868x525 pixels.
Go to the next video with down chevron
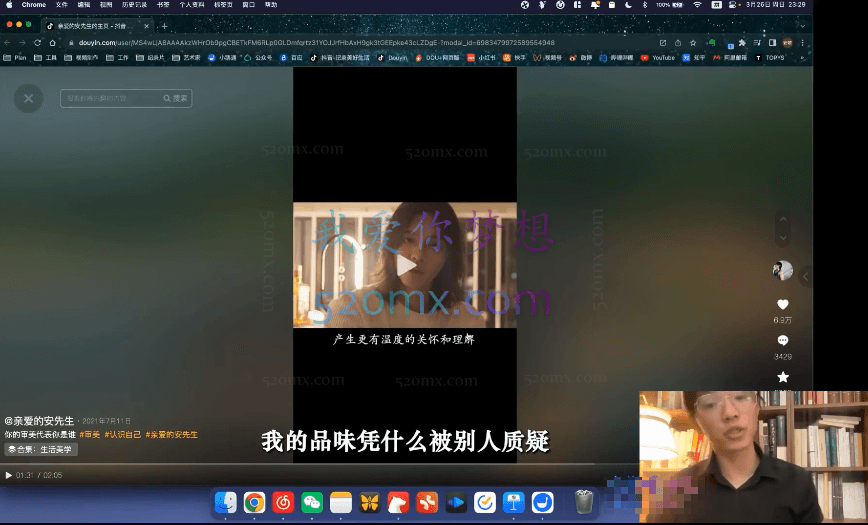point(783,238)
